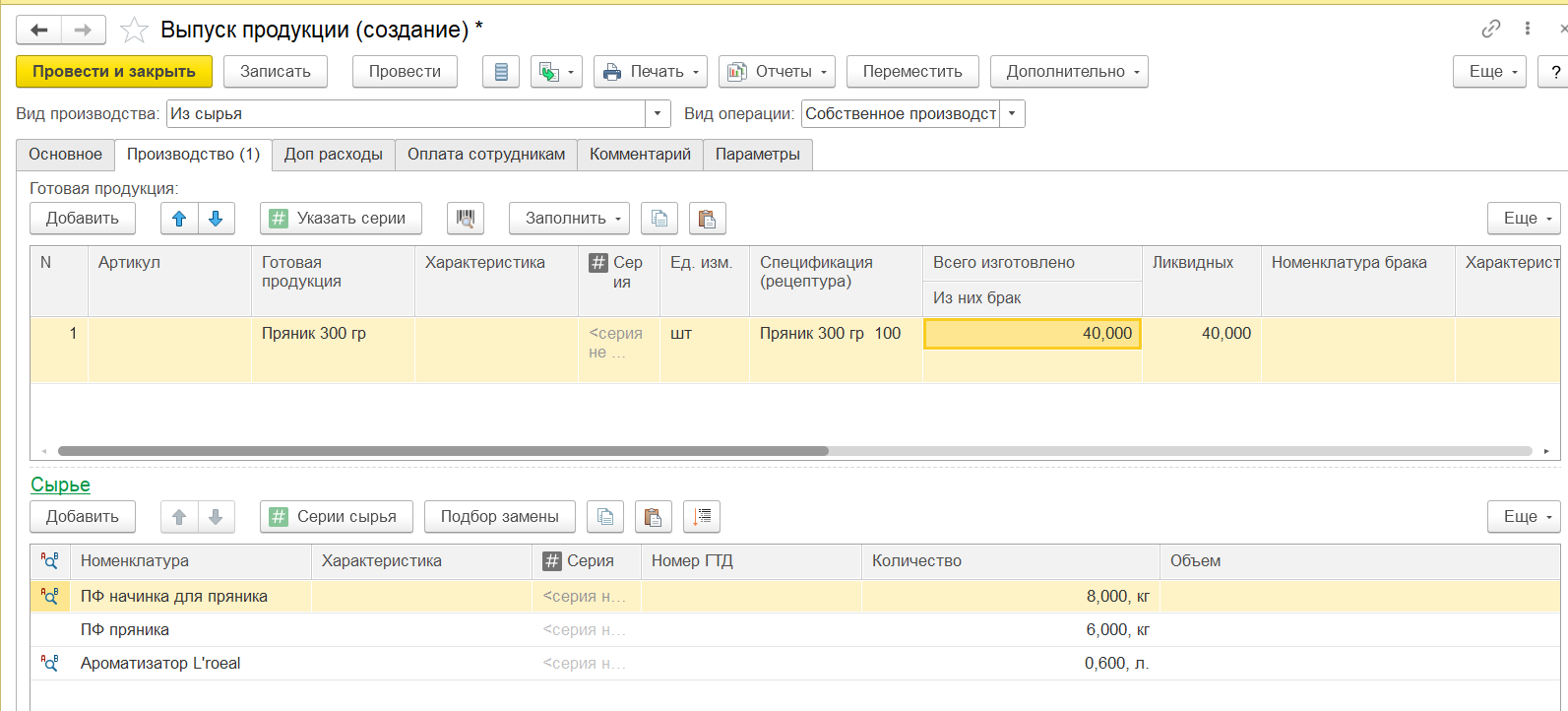
Task: Move finished product row down
Action: click(216, 219)
